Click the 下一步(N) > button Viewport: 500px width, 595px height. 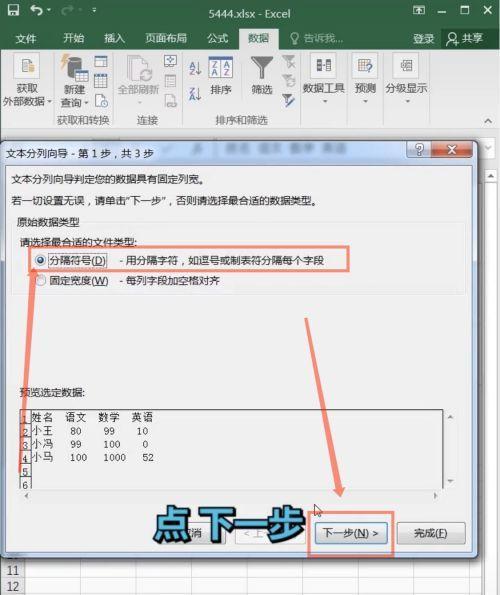pos(351,533)
